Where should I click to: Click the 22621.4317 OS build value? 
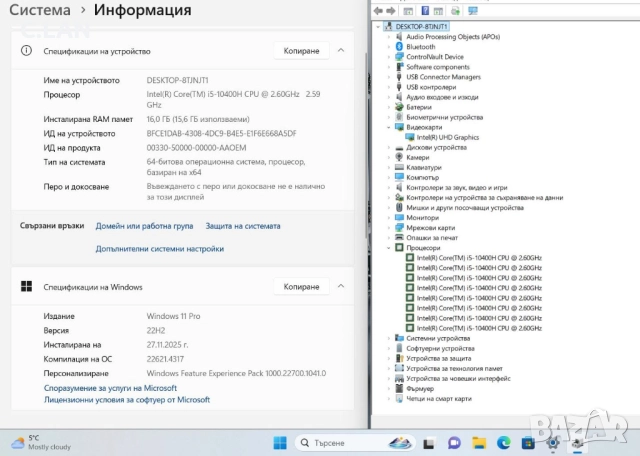165,359
